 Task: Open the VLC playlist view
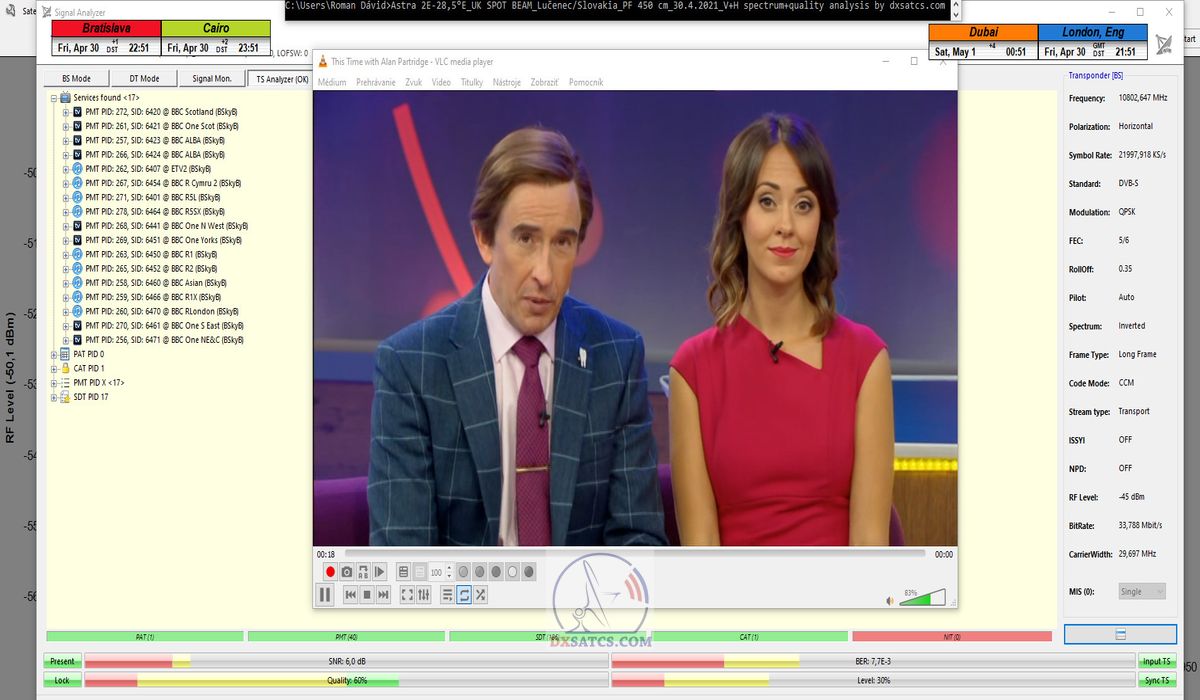pyautogui.click(x=447, y=595)
